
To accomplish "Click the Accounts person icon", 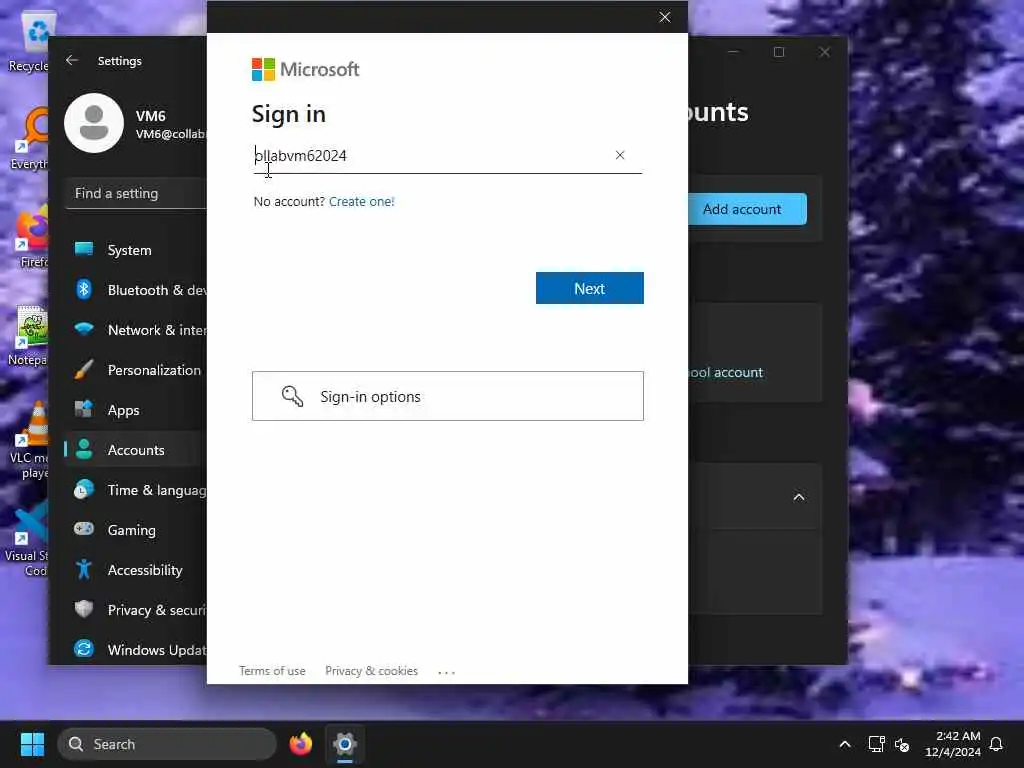I will pyautogui.click(x=84, y=449).
